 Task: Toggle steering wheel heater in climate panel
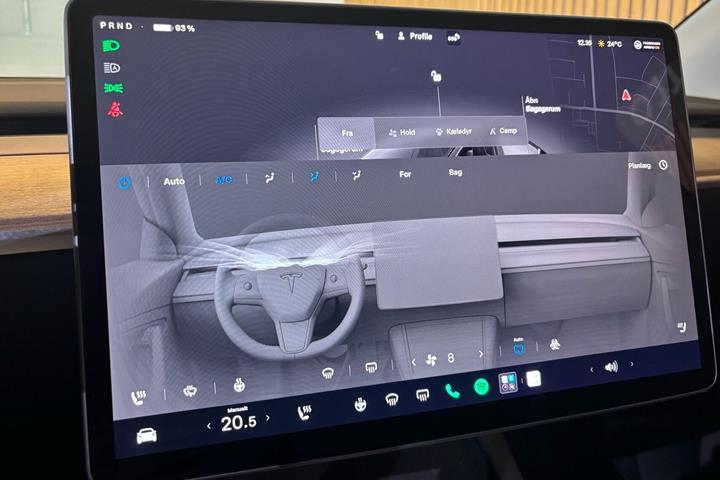click(x=239, y=385)
